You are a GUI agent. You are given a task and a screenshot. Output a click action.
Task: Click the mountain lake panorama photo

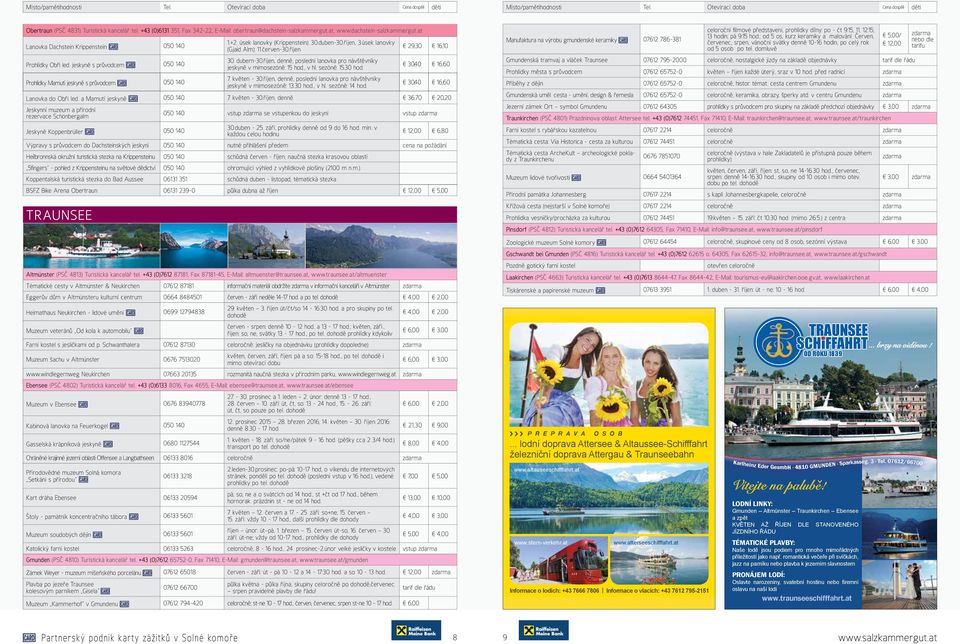coord(381,246)
